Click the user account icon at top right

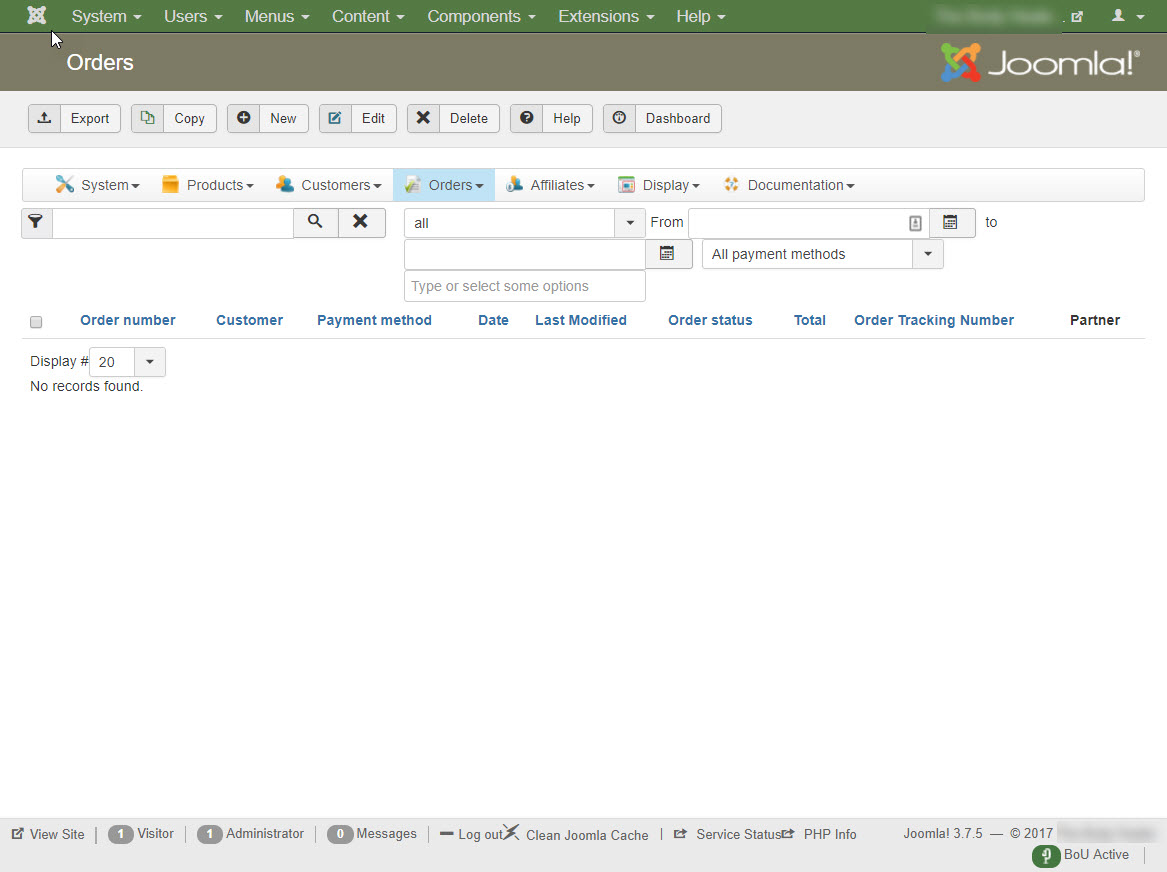coord(1127,16)
